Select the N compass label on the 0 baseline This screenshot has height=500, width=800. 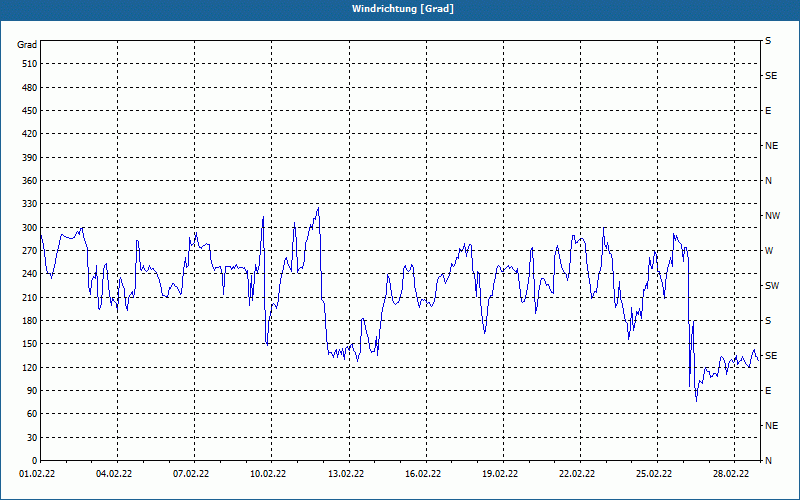click(768, 461)
